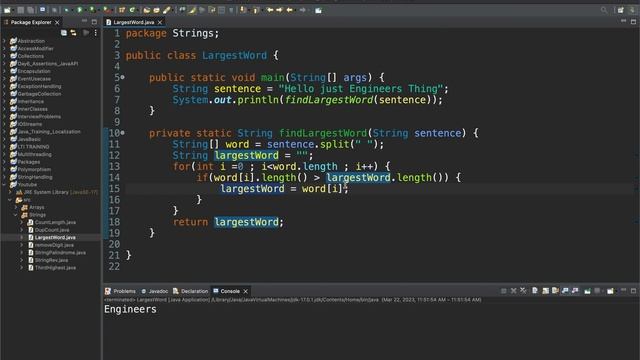Close the LargestWord.java editor tab
The height and width of the screenshot is (360, 640).
click(x=160, y=22)
